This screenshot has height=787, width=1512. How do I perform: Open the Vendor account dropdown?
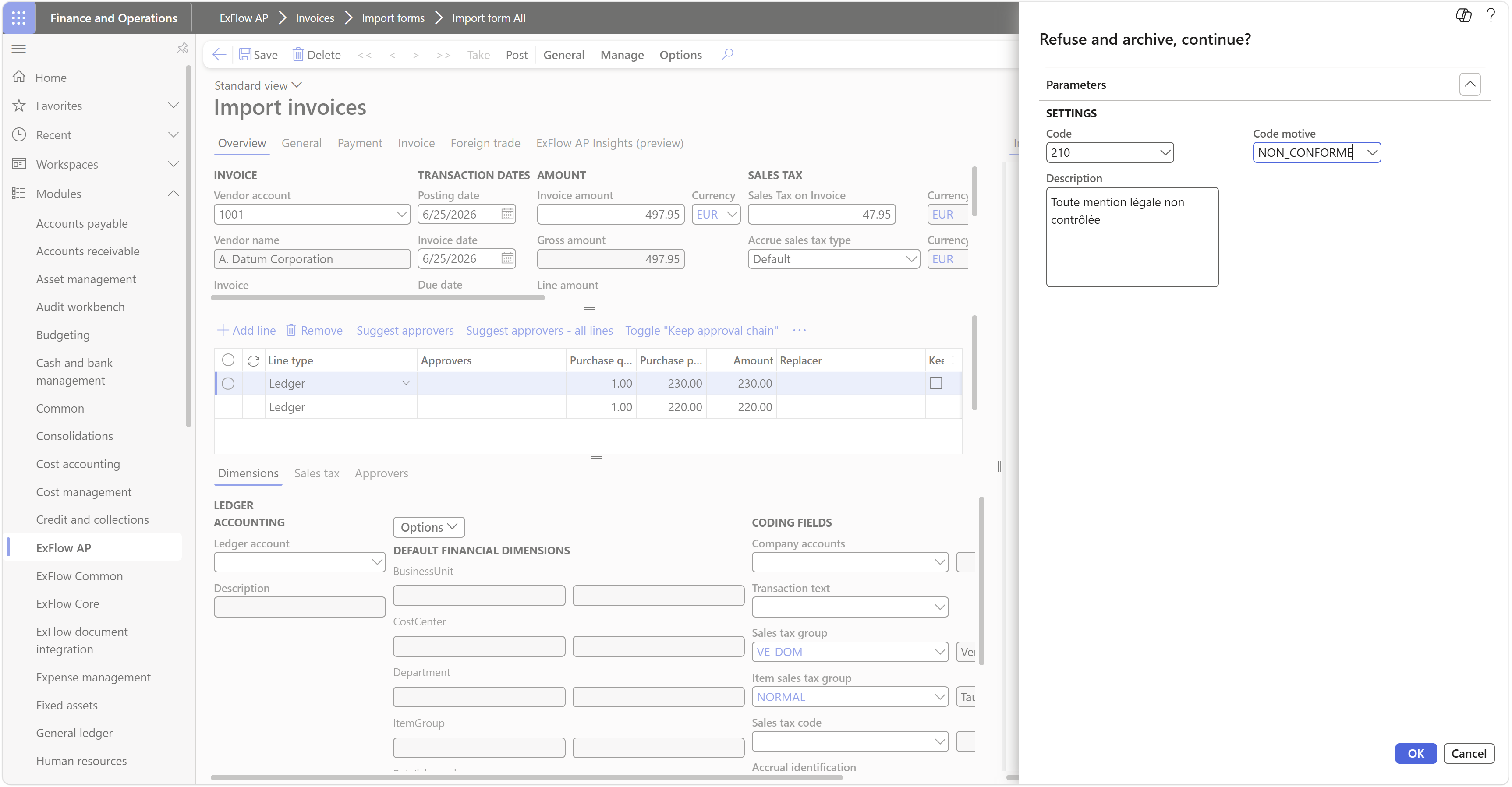[401, 214]
